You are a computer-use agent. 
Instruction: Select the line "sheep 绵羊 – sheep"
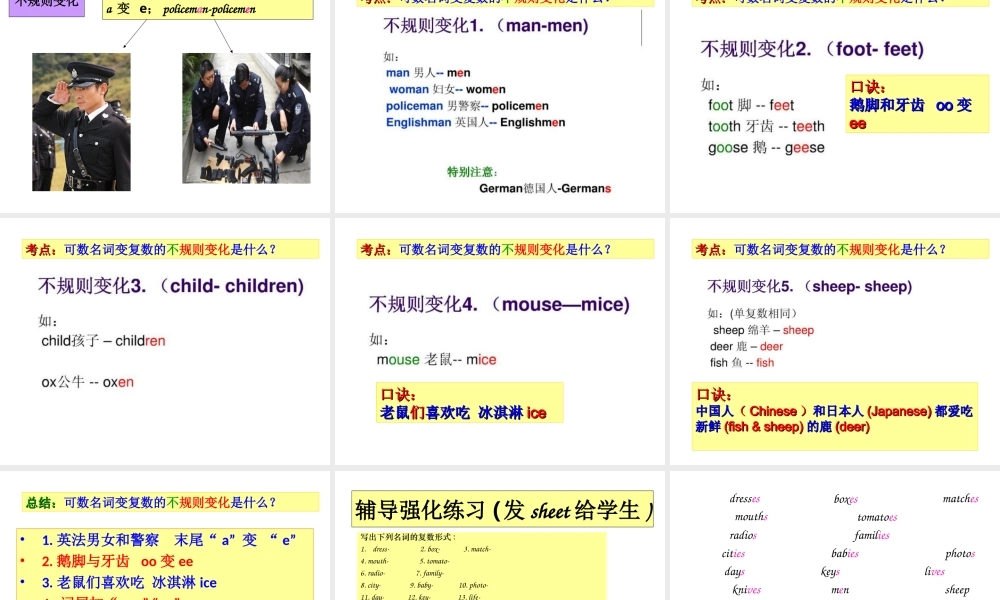click(763, 330)
